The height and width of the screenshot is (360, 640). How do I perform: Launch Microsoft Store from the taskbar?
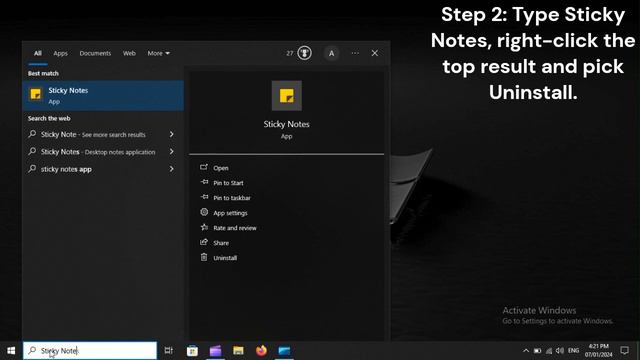192,351
